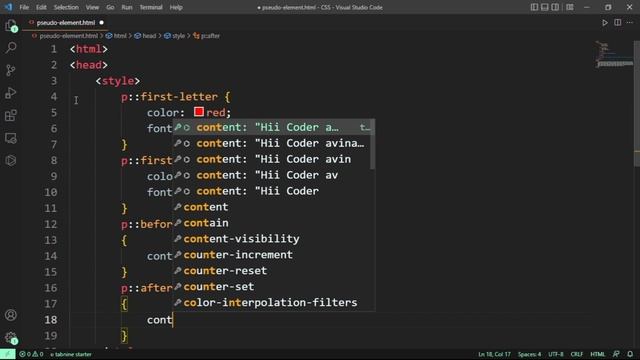Click html breadcrumb segment
The width and height of the screenshot is (640, 360).
pos(117,36)
